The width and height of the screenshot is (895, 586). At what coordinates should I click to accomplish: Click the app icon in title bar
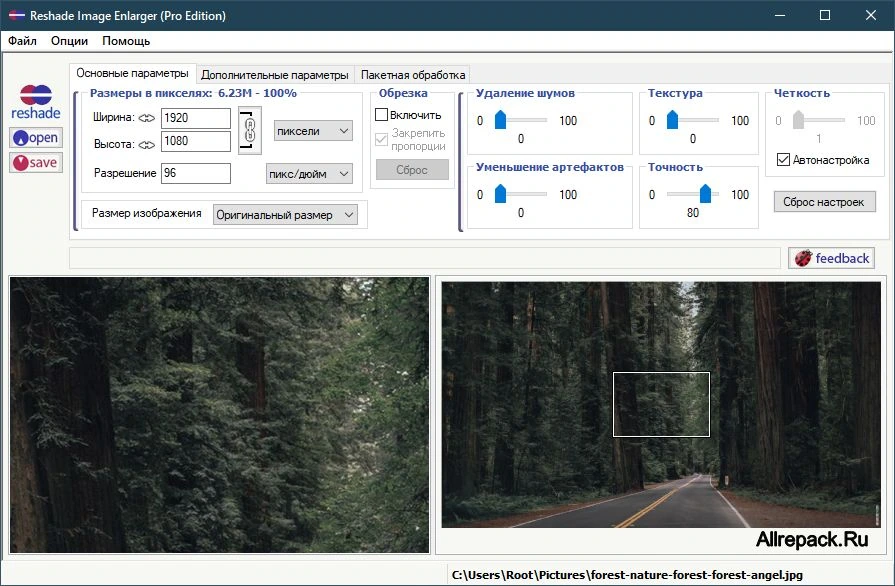[x=17, y=15]
